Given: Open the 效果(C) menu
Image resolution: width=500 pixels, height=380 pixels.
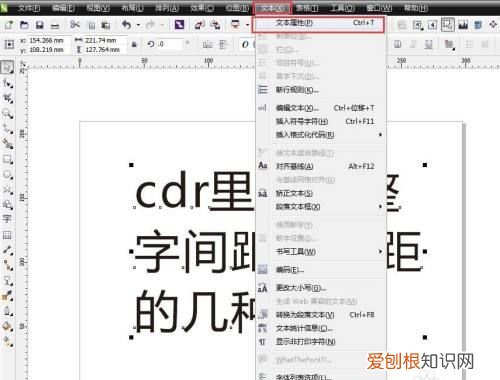Looking at the screenshot, I should pyautogui.click(x=202, y=8).
